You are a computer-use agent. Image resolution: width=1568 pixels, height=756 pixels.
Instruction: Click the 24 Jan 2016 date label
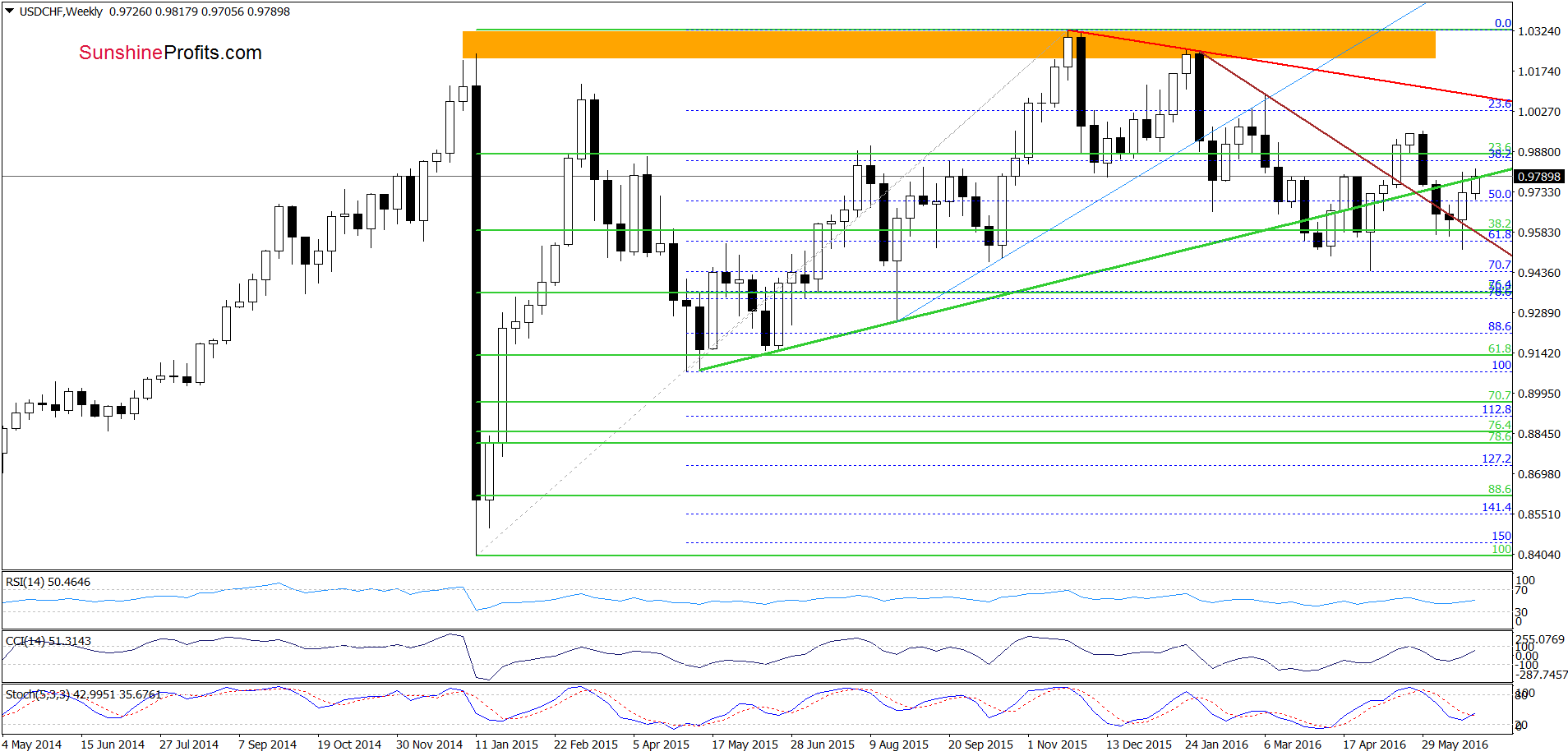1216,744
